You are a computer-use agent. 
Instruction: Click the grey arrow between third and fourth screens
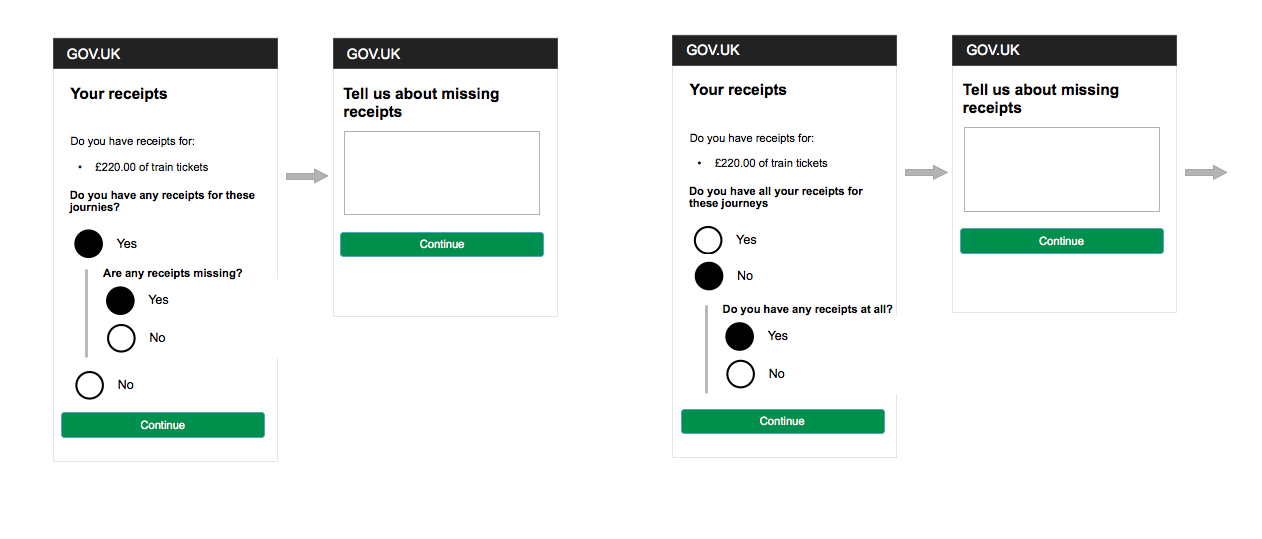click(x=926, y=173)
